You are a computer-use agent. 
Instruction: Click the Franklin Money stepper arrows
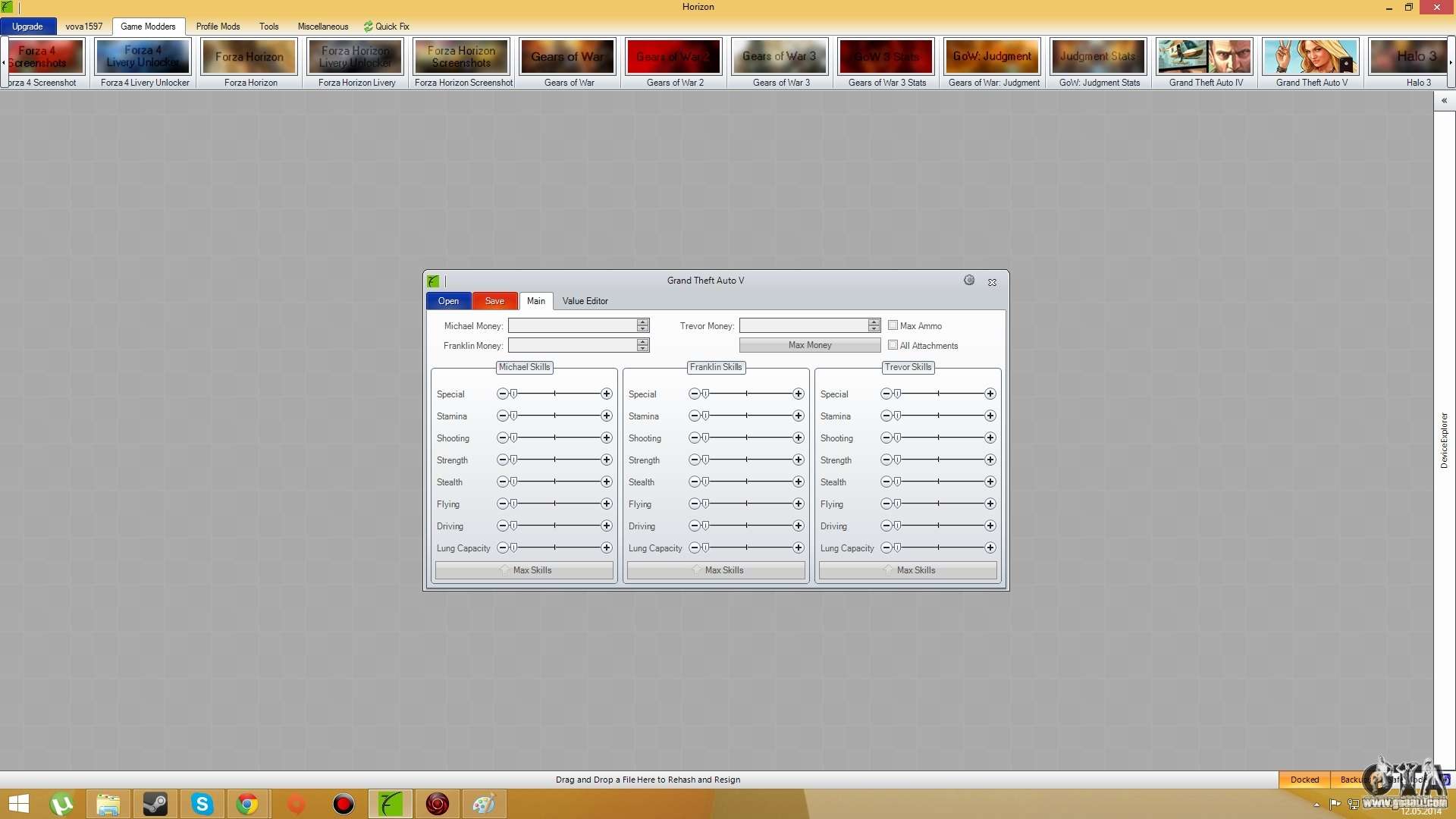pos(643,345)
